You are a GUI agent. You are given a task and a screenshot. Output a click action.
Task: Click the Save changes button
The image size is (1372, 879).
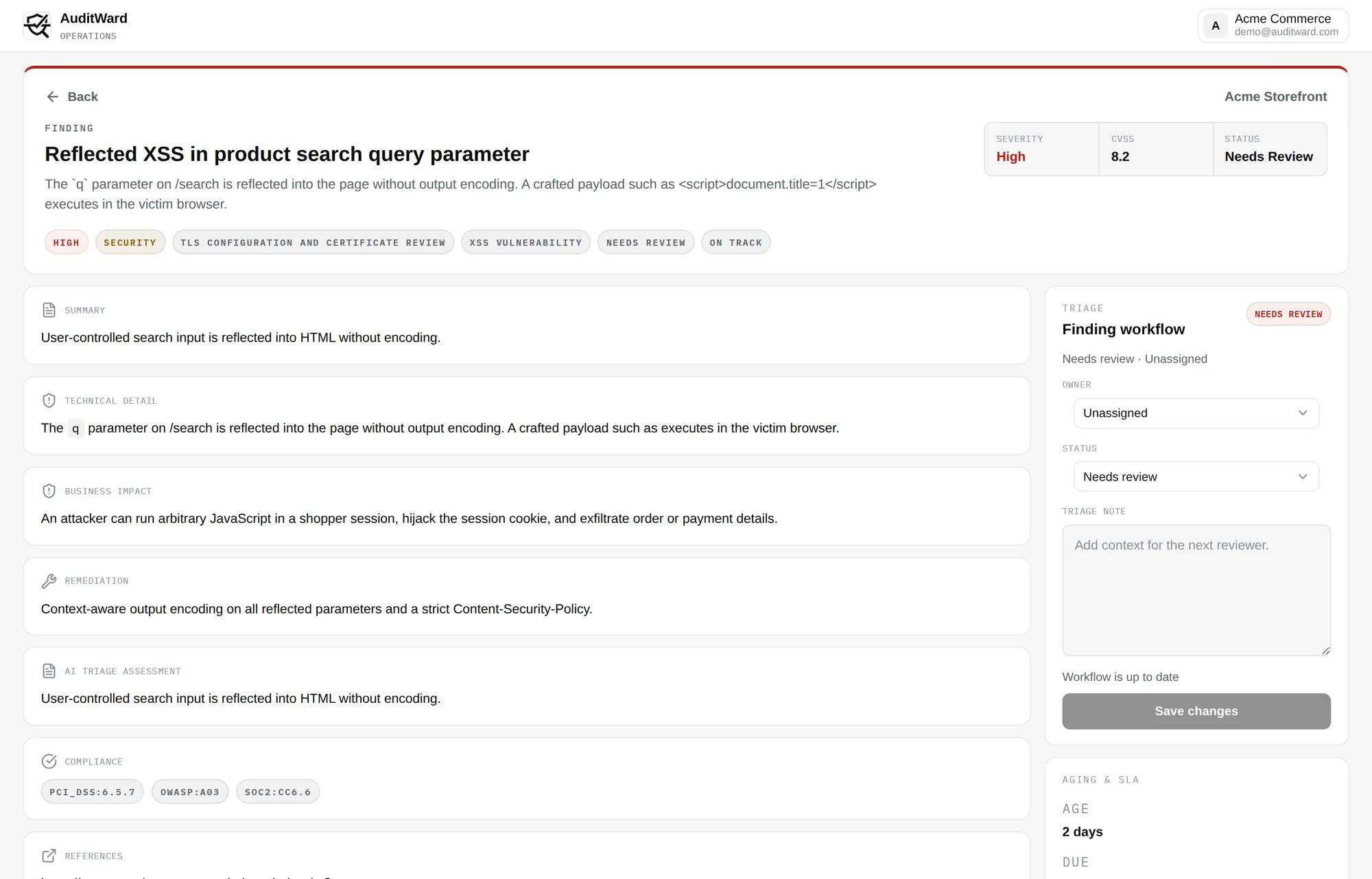pos(1196,711)
